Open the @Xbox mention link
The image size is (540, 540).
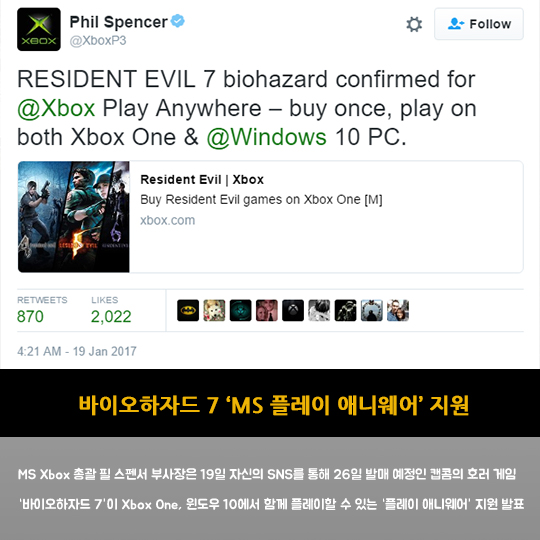(x=56, y=109)
